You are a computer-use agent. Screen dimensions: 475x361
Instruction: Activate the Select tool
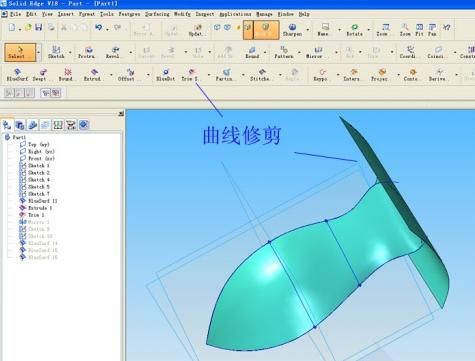(x=20, y=52)
